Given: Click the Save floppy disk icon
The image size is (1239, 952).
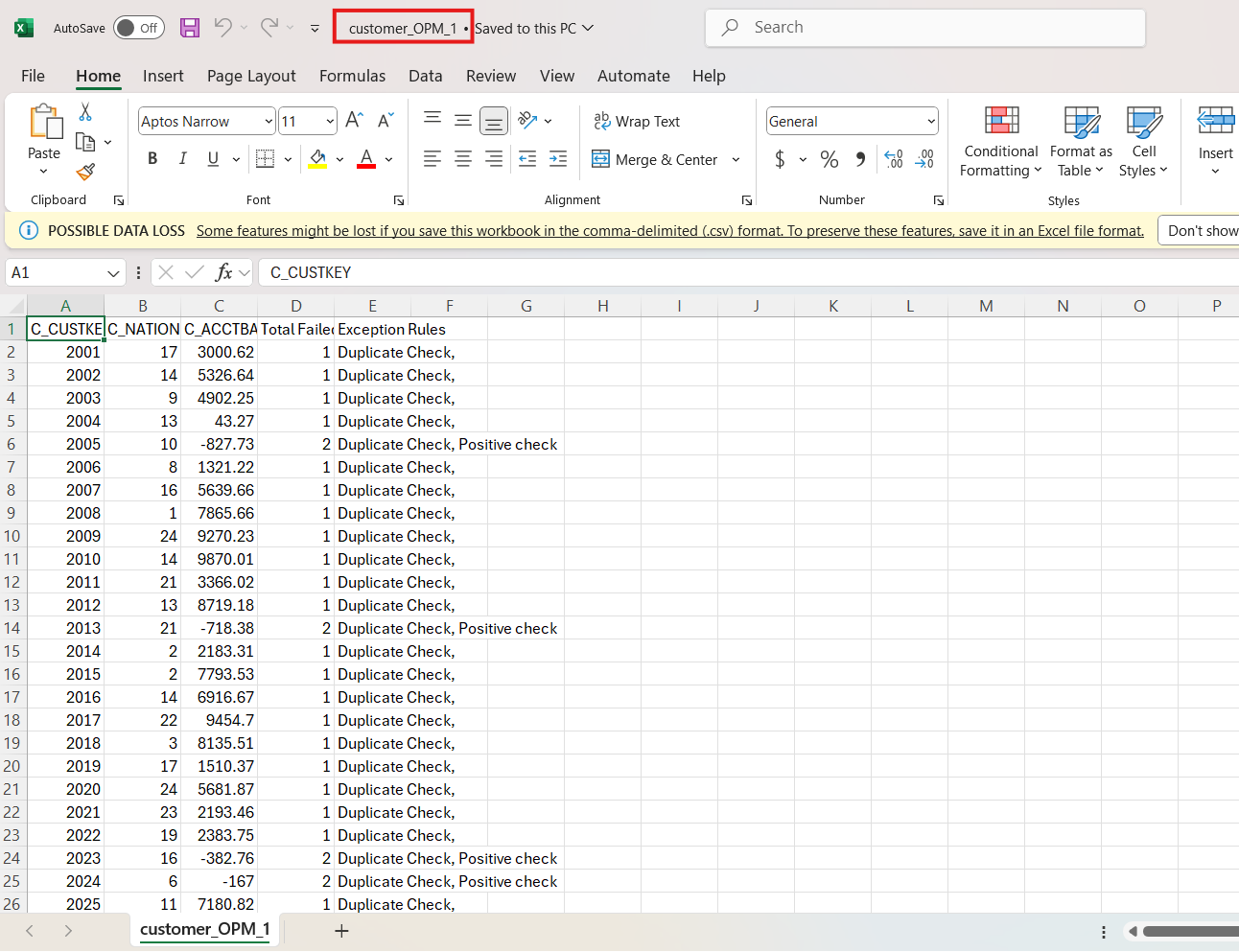Looking at the screenshot, I should [x=190, y=28].
